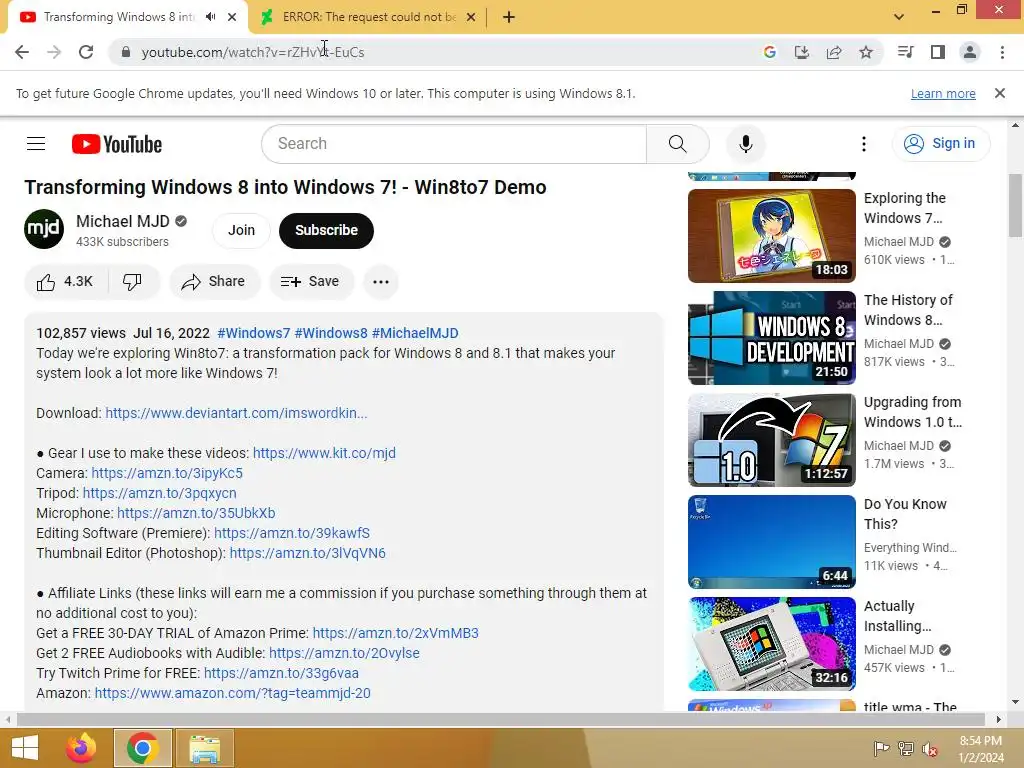Screen dimensions: 1024x768
Task: Go to YouTube home via logo
Action: coord(117,144)
